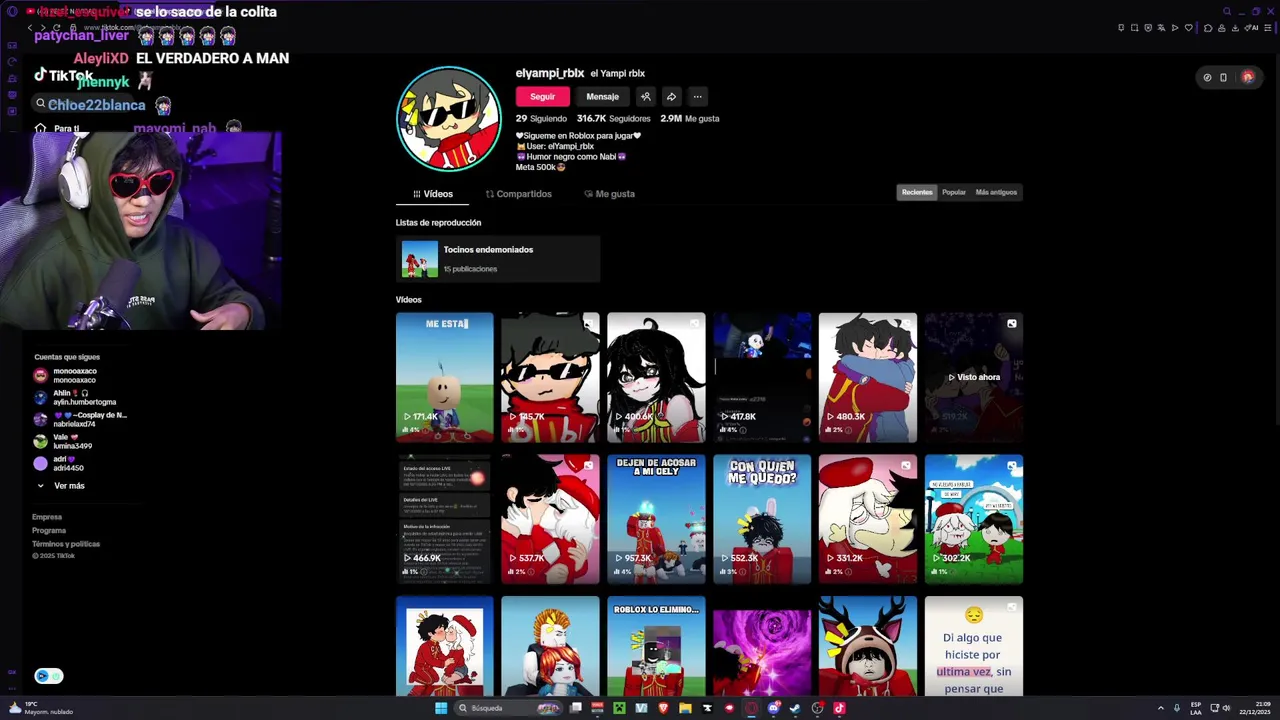Show 316.7K Seguidores list
Viewport: 1280px width, 720px height.
[x=613, y=118]
